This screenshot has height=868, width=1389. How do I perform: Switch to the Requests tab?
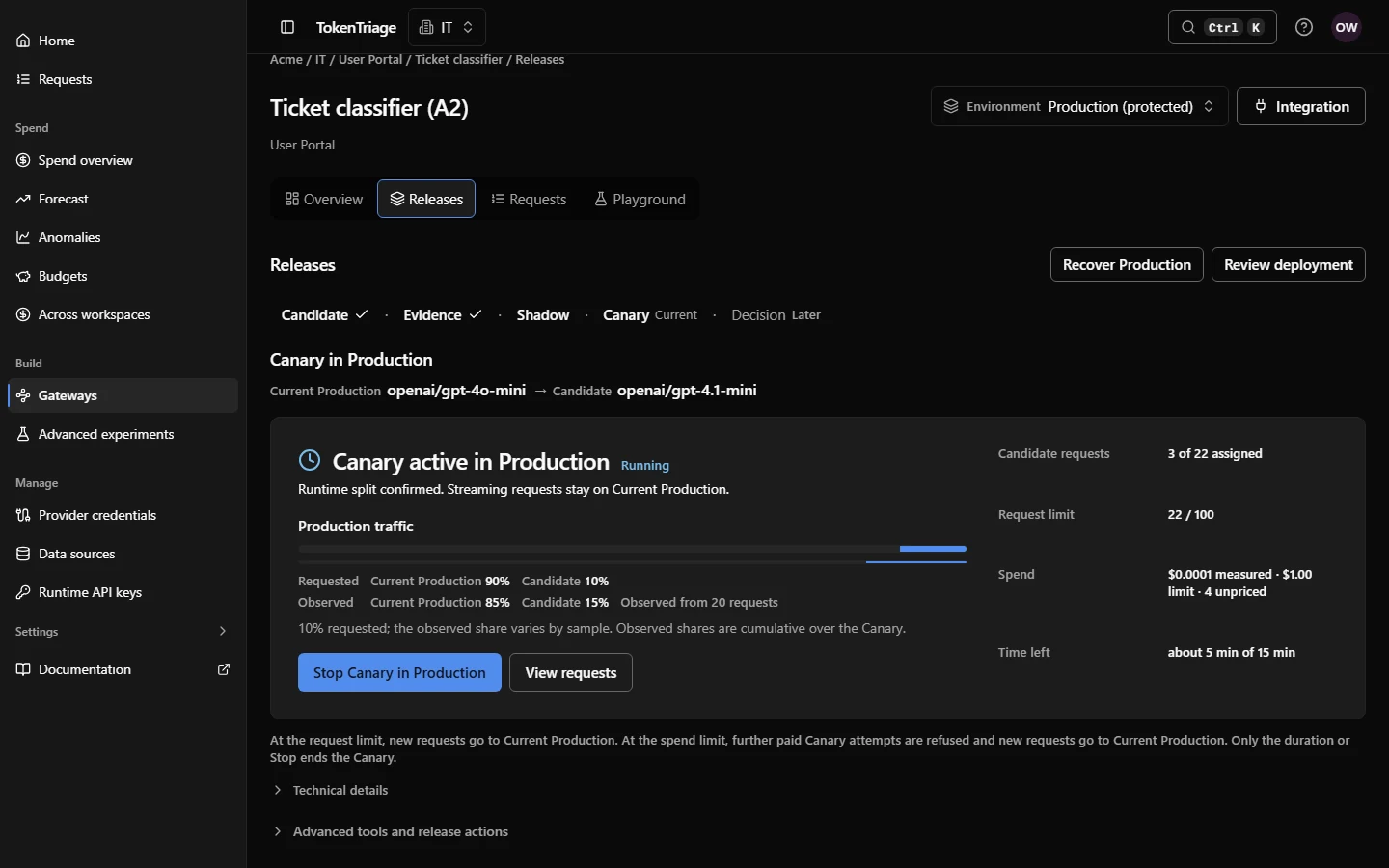pos(529,199)
